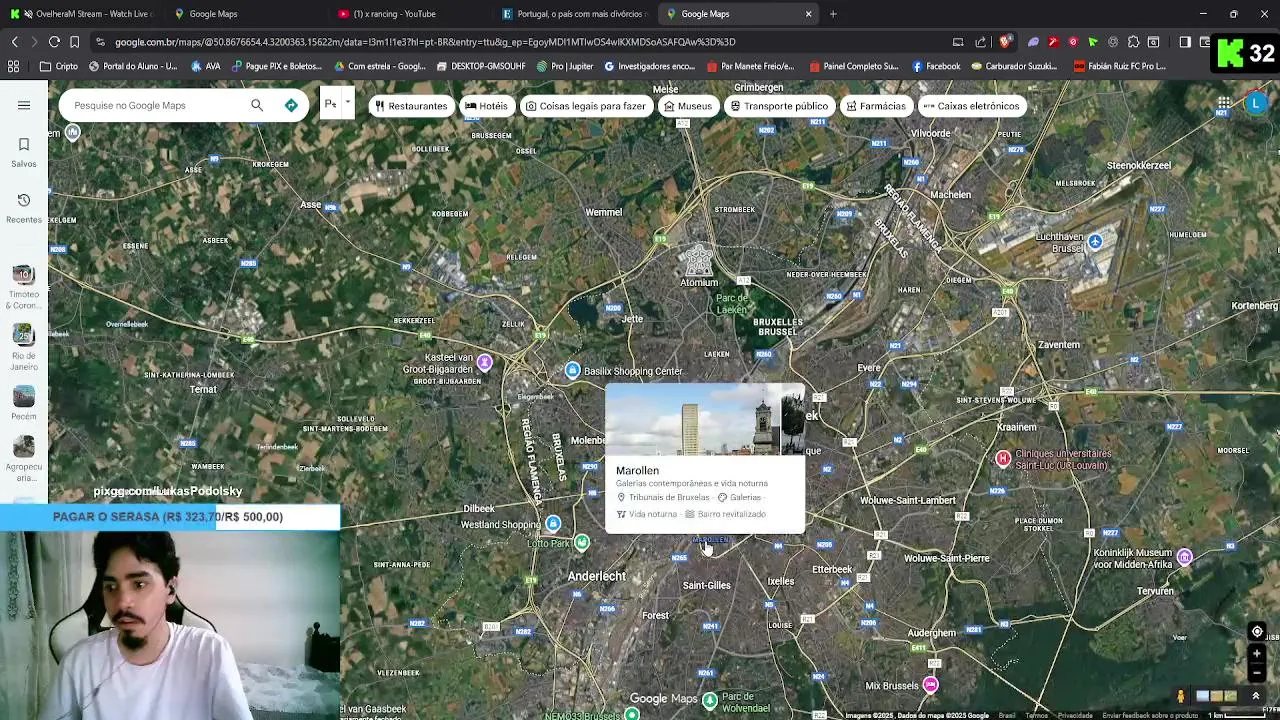Filter map by Restaurantes
This screenshot has width=1280, height=720.
tap(411, 106)
